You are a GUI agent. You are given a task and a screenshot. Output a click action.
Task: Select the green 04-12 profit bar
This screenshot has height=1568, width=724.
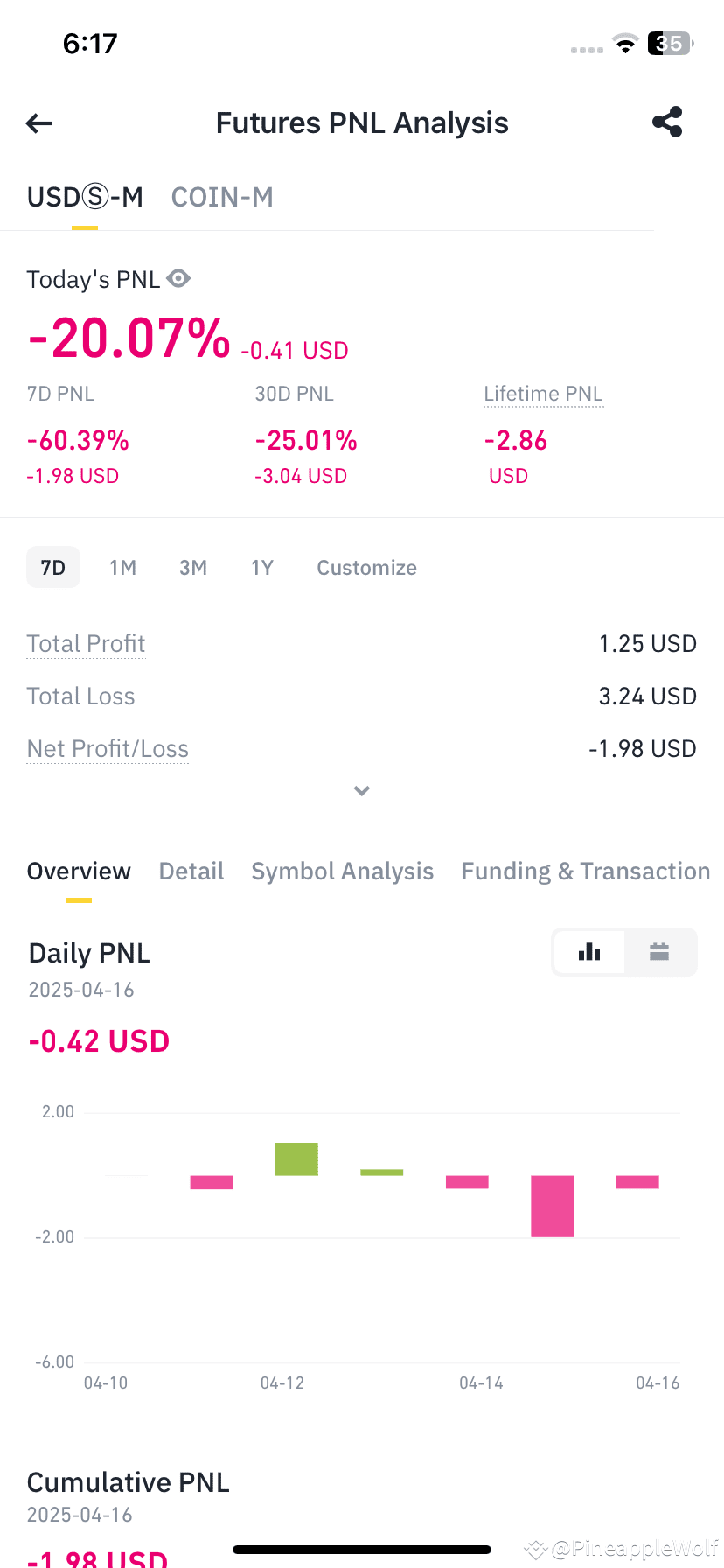pos(296,1158)
